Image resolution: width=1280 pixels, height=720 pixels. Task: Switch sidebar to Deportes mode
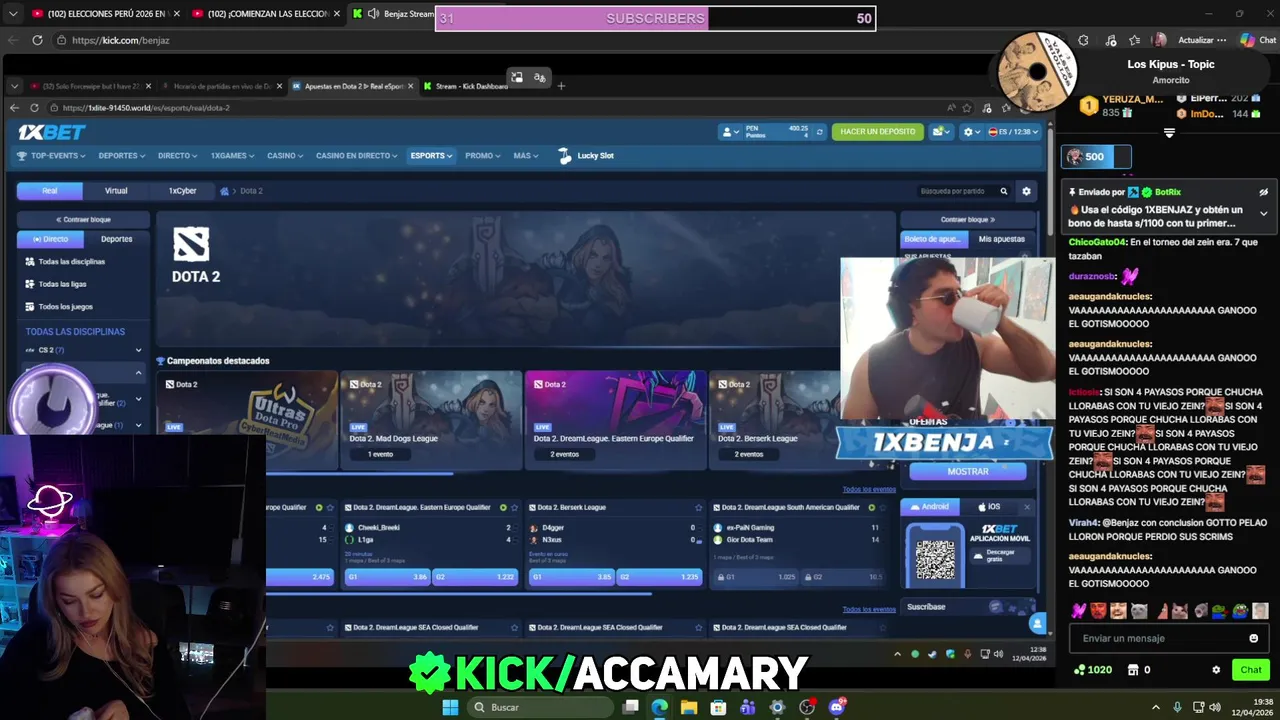coord(116,239)
